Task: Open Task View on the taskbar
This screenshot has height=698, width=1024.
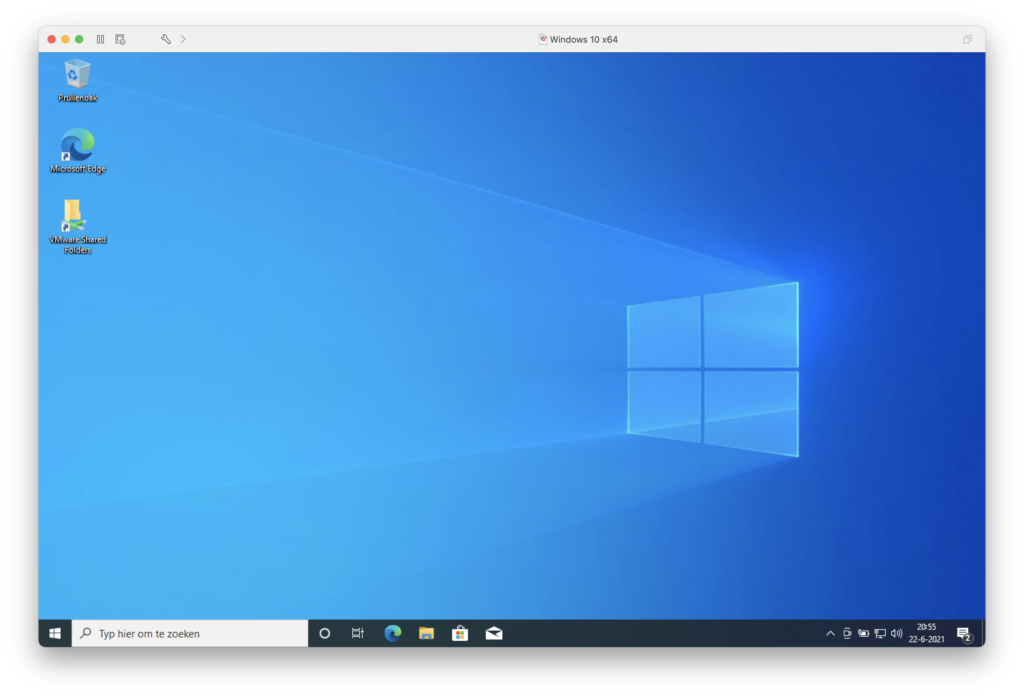Action: pyautogui.click(x=358, y=633)
